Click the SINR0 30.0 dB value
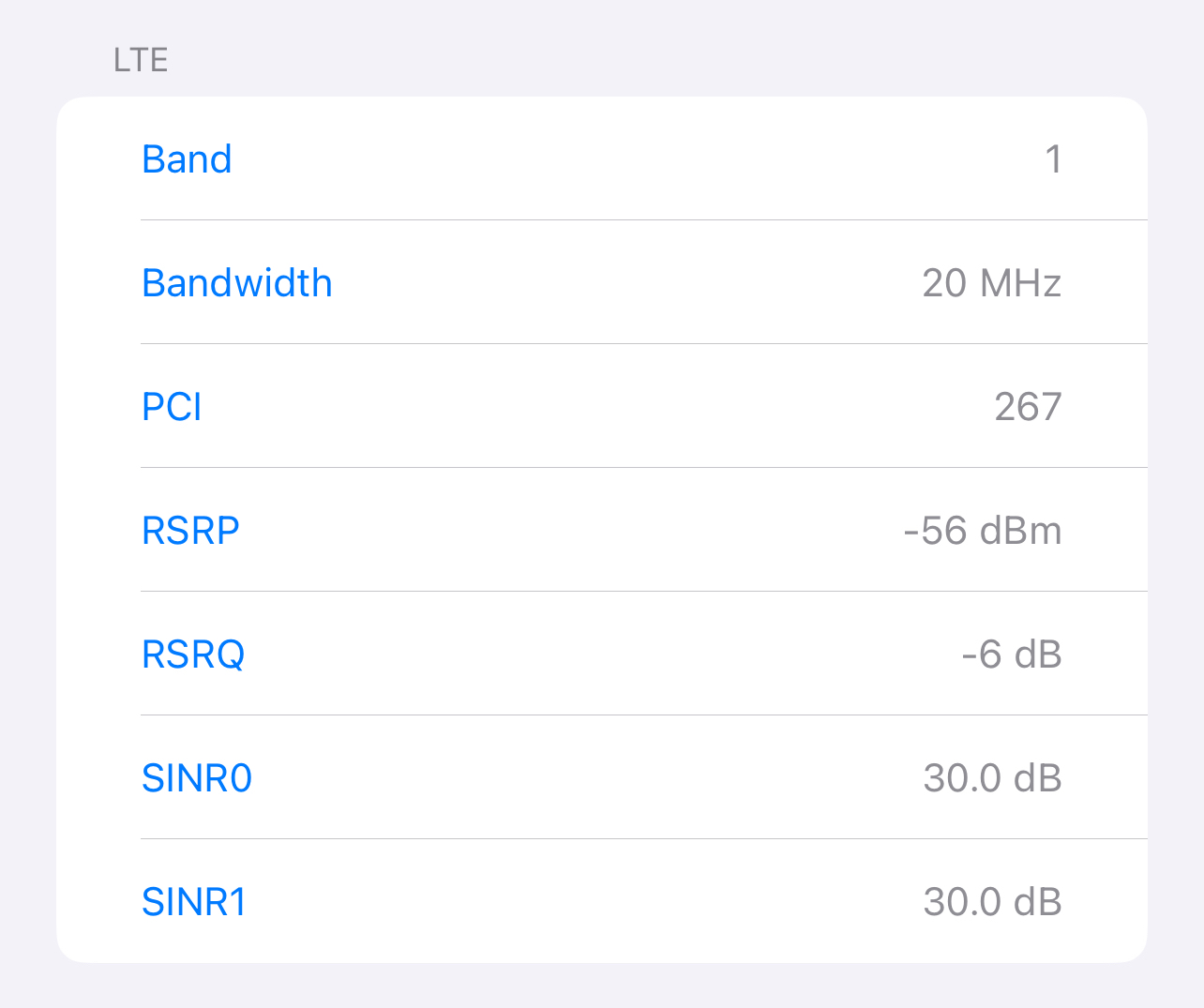 click(992, 778)
